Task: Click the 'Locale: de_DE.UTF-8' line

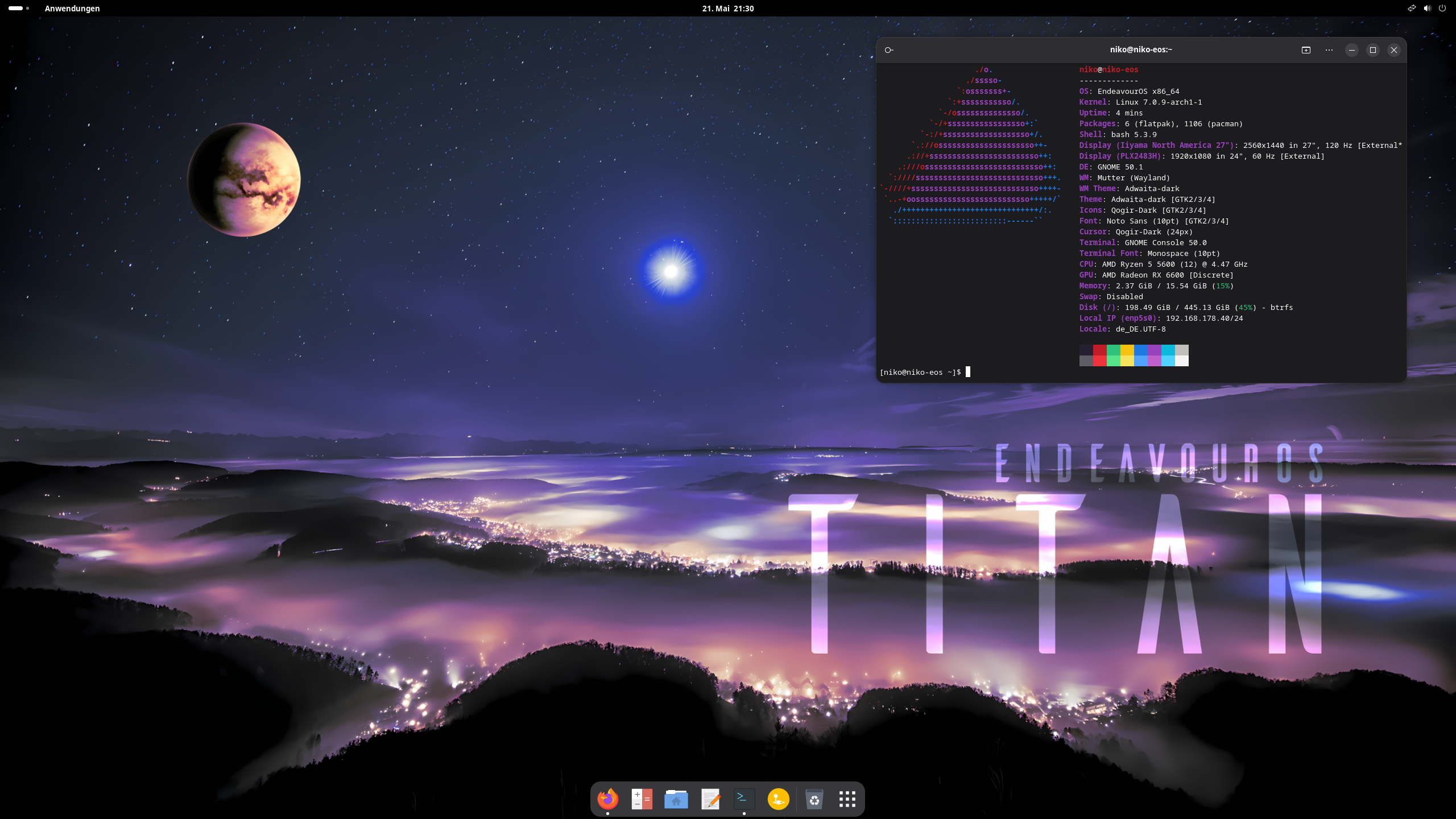Action: [1123, 329]
